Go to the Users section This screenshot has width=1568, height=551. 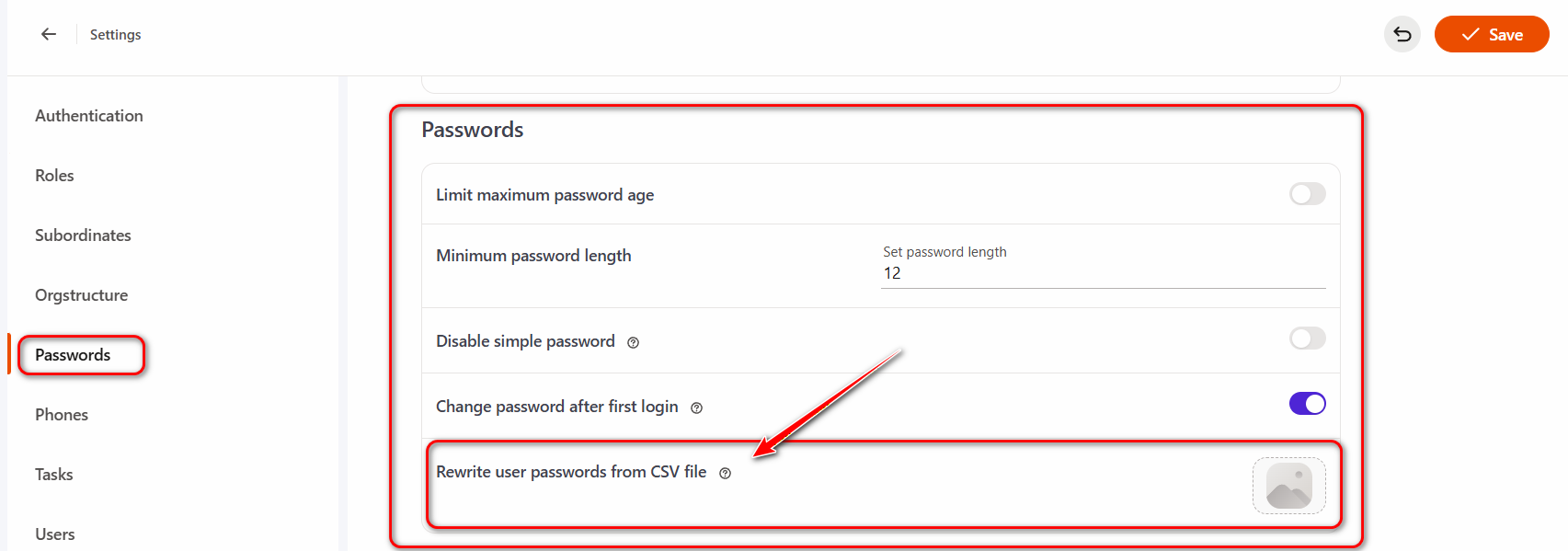54,534
